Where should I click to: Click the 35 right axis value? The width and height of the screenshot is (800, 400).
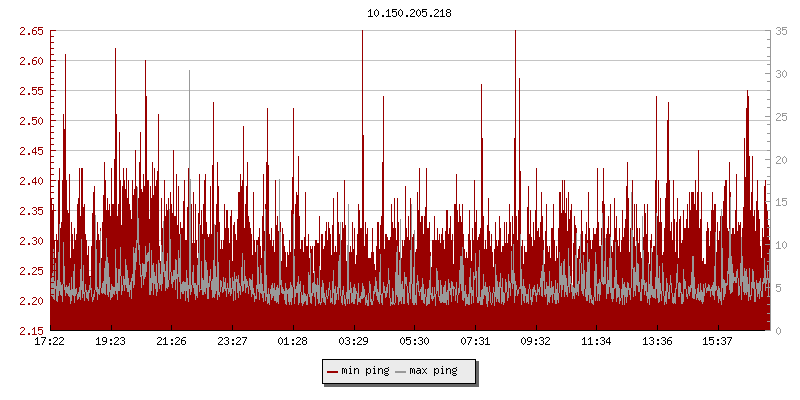[782, 31]
